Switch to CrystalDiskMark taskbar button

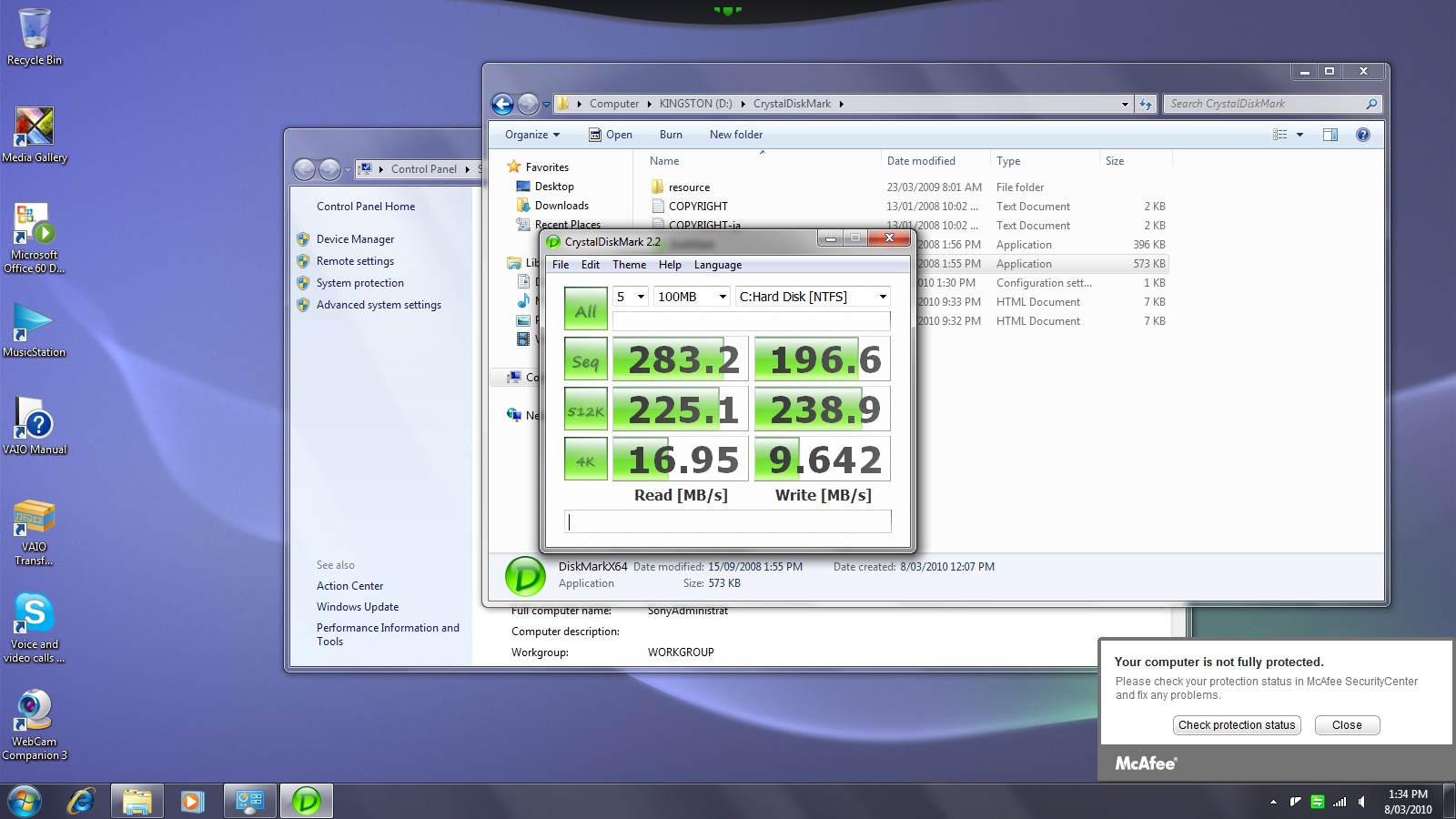point(307,801)
